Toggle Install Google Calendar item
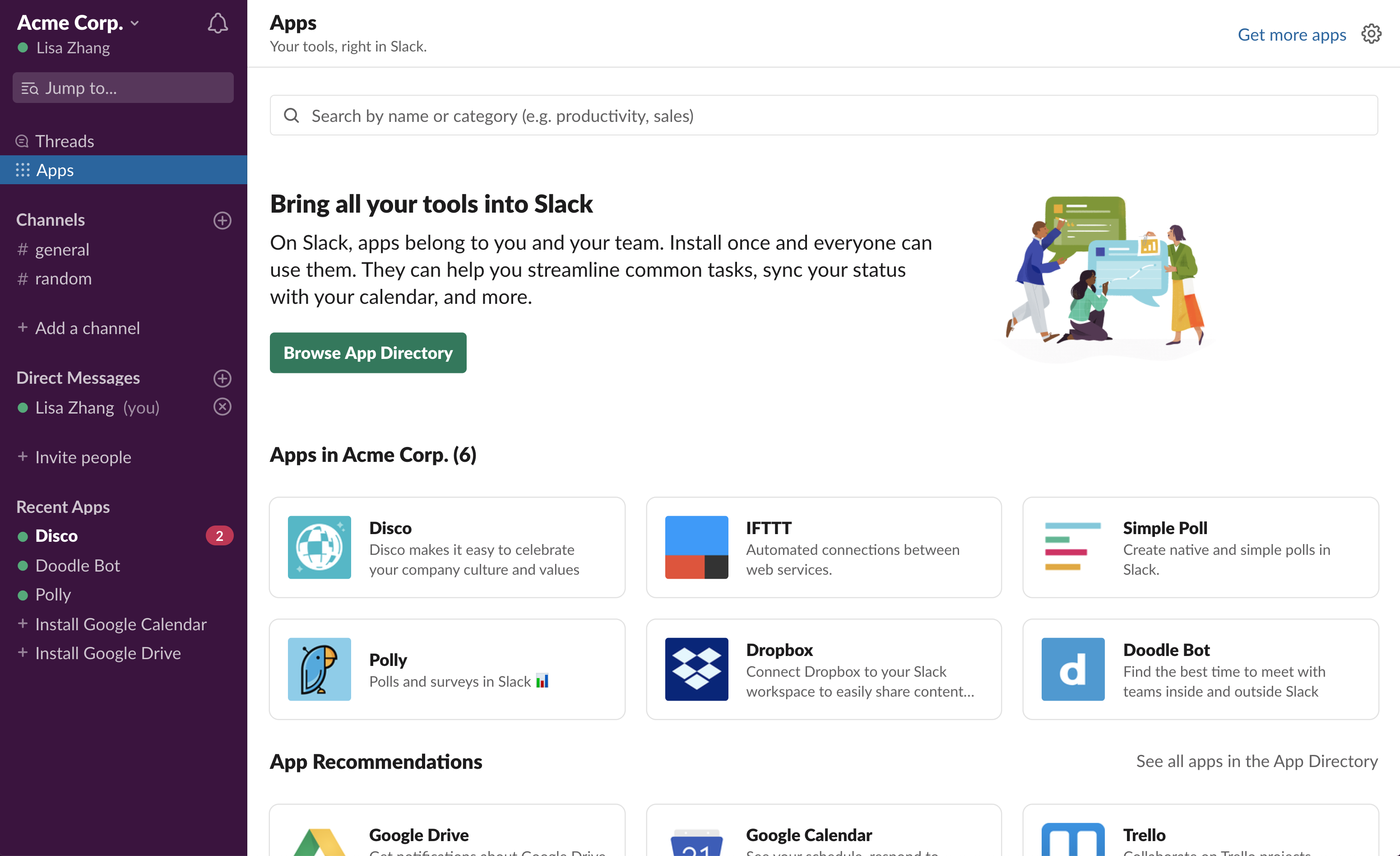Screen dimensions: 1400x856 [121, 623]
